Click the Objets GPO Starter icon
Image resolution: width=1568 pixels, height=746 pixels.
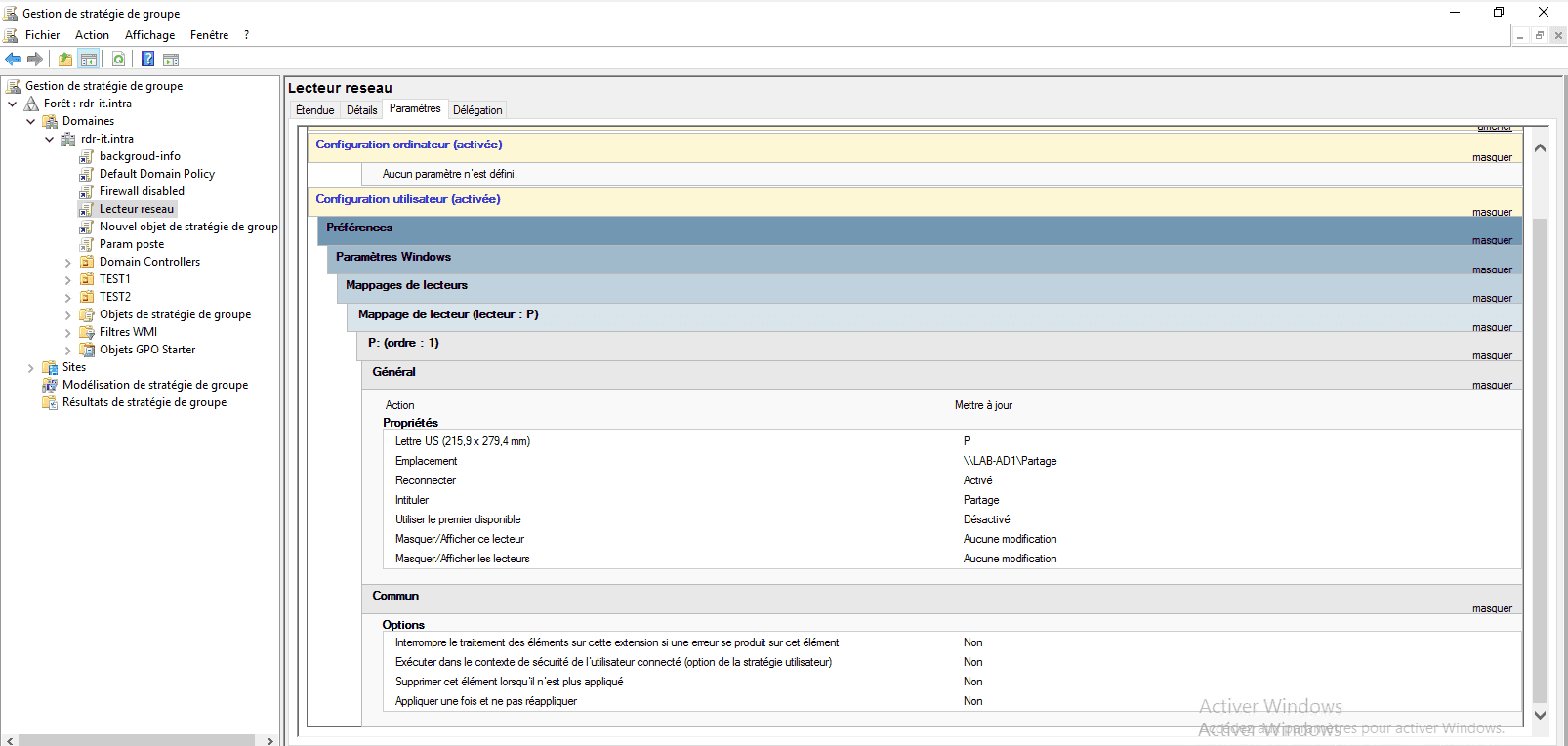tap(87, 350)
